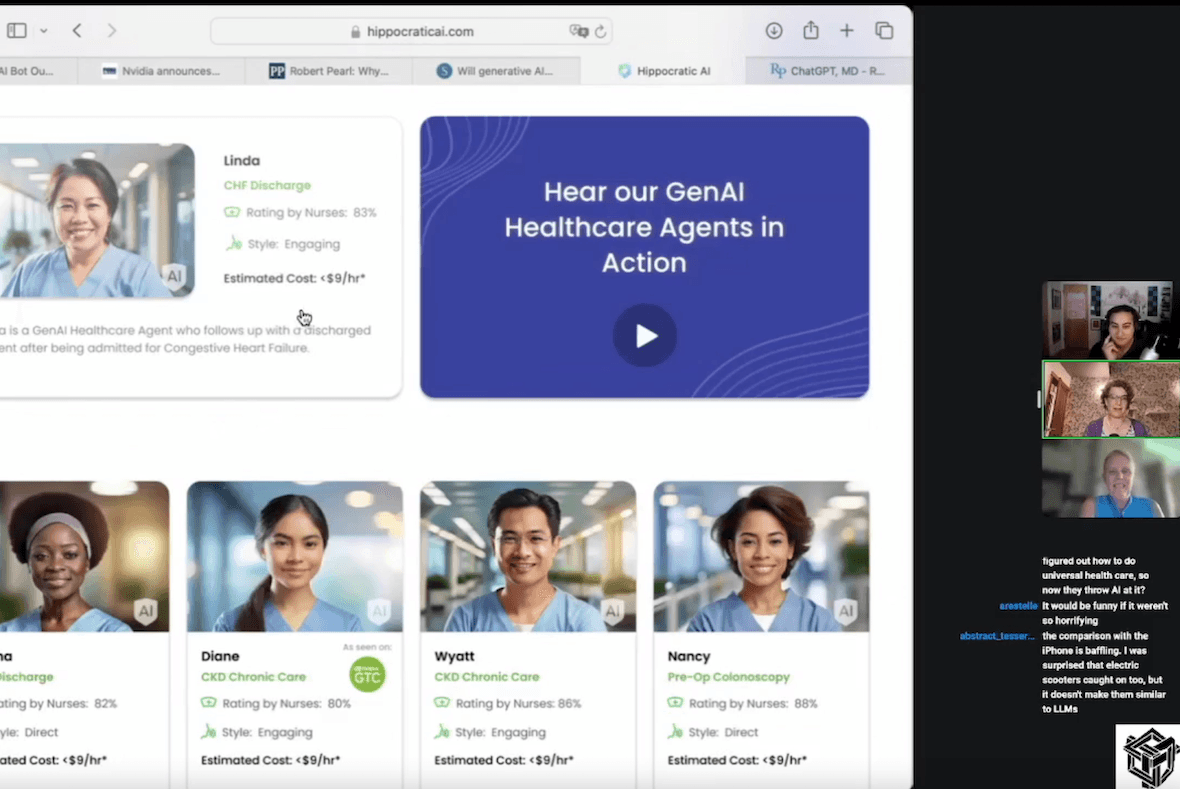Viewport: 1180px width, 789px height.
Task: Click rating icon beside Wyatt's 86% rating
Action: [442, 702]
